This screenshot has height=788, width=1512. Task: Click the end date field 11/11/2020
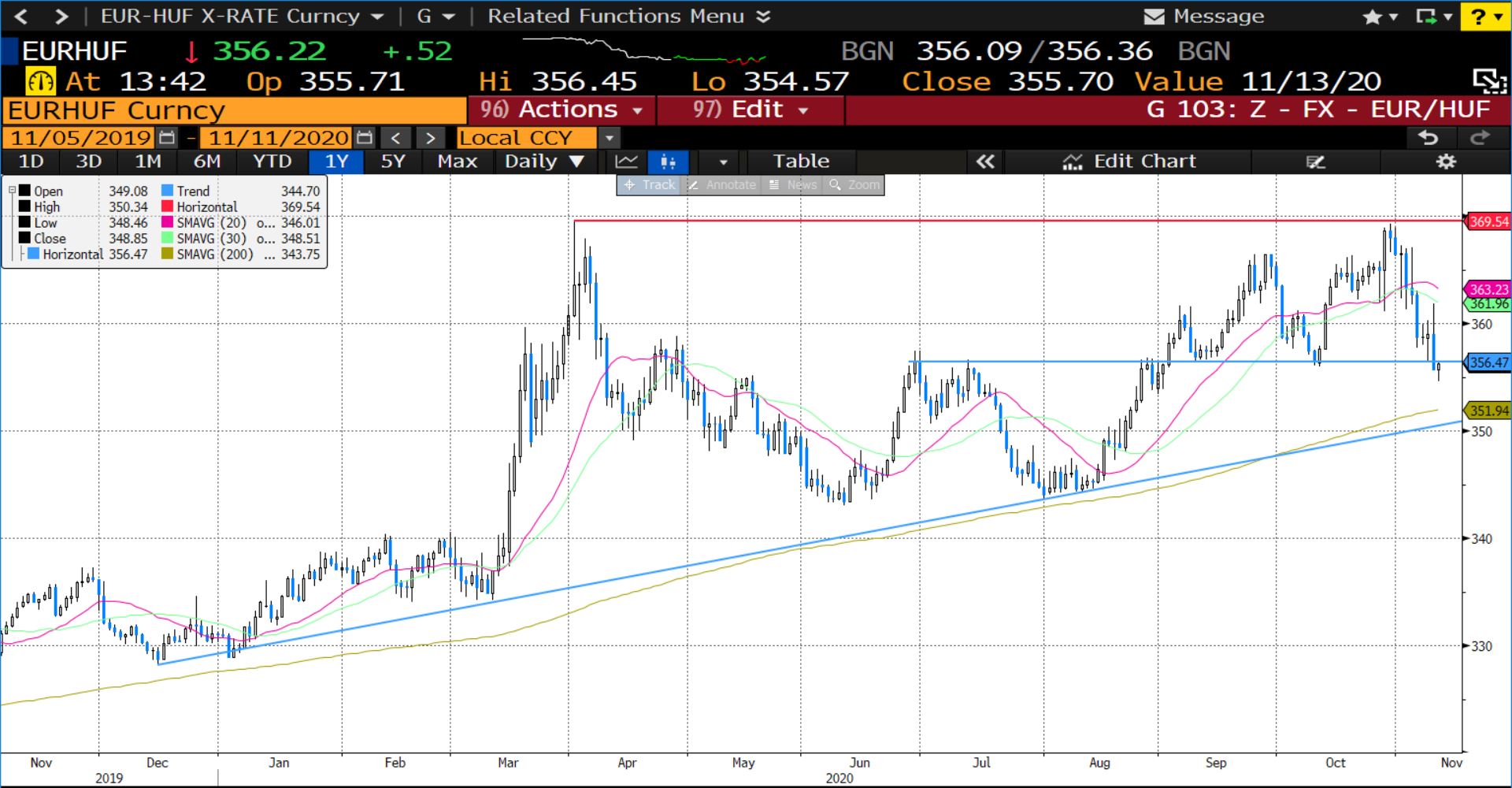coord(278,138)
